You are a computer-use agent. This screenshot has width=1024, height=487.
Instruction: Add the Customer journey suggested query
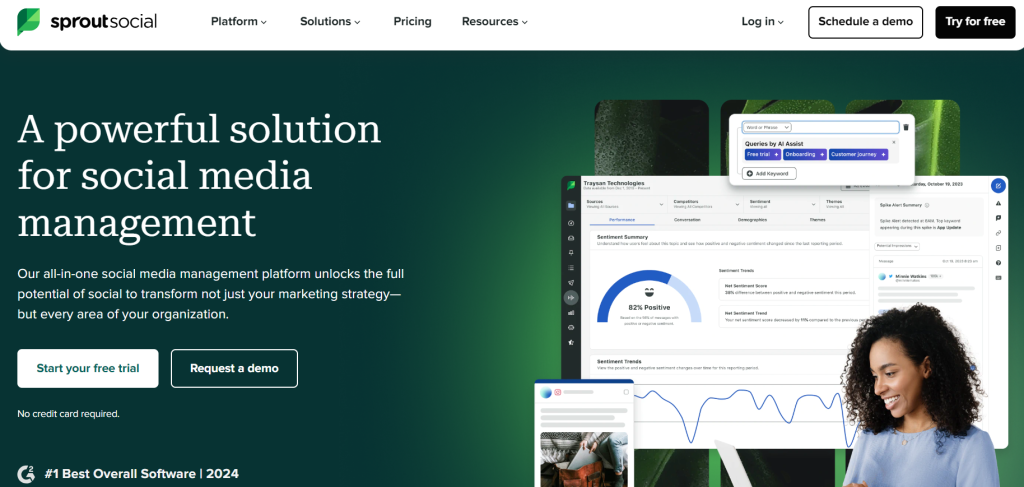(858, 155)
